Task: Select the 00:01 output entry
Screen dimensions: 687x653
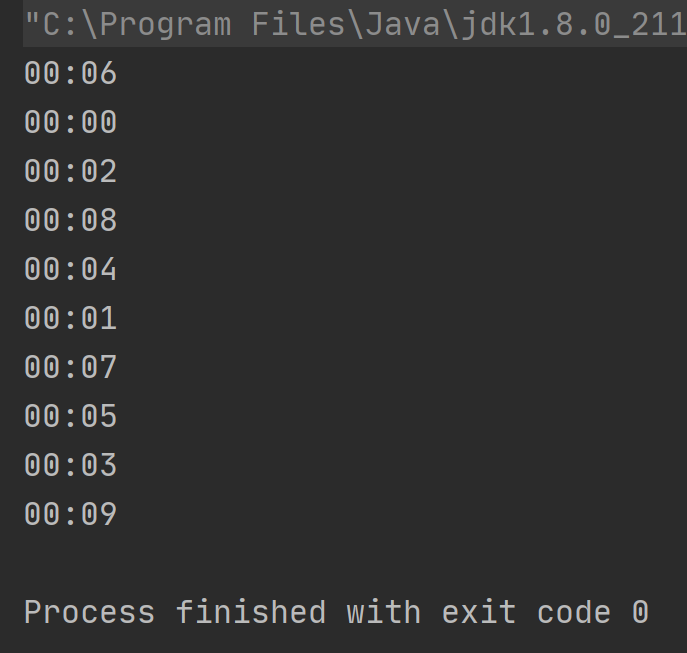Action: click(71, 318)
